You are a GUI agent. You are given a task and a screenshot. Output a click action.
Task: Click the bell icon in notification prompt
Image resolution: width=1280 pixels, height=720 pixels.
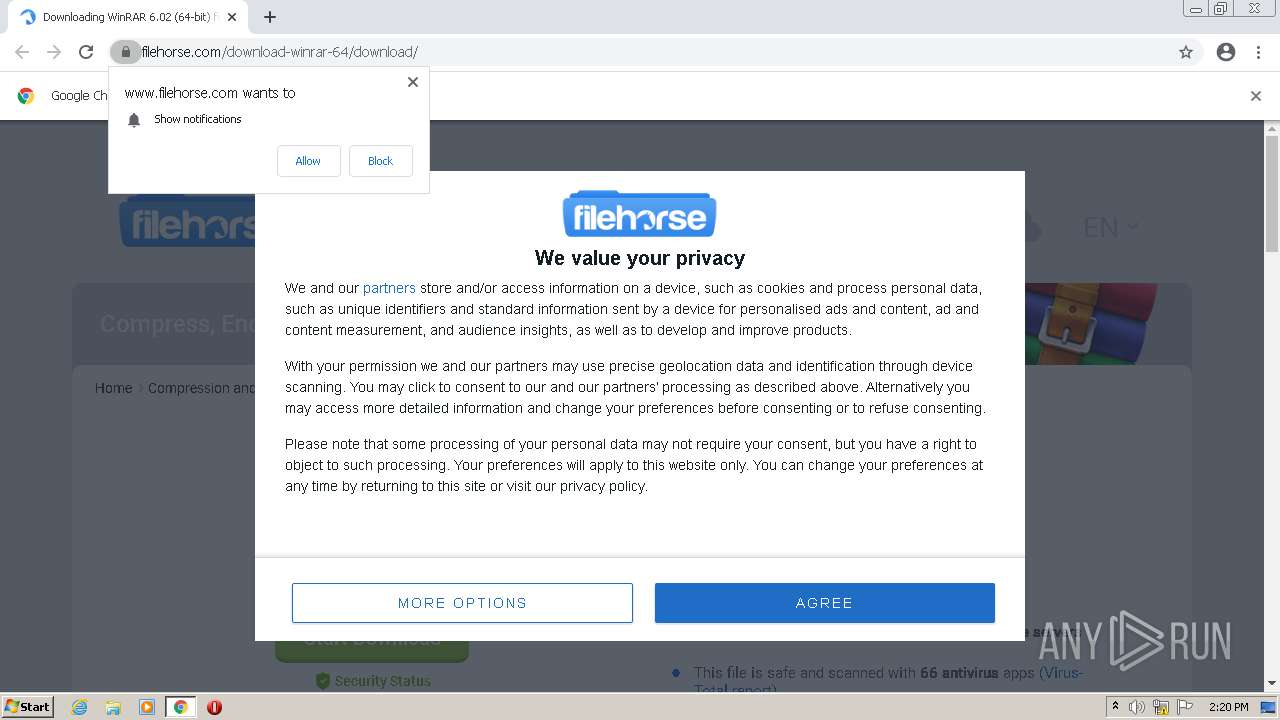click(x=134, y=120)
